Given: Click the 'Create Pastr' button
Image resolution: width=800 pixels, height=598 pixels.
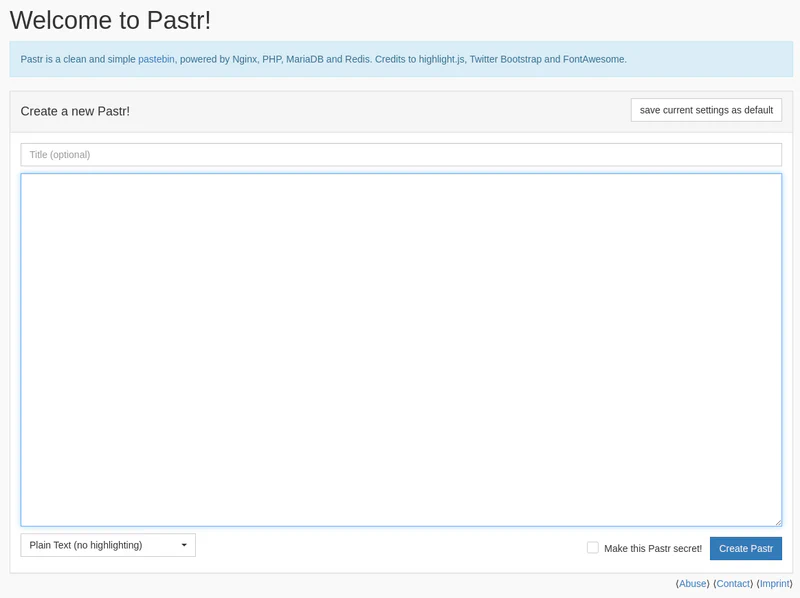Looking at the screenshot, I should pos(746,548).
